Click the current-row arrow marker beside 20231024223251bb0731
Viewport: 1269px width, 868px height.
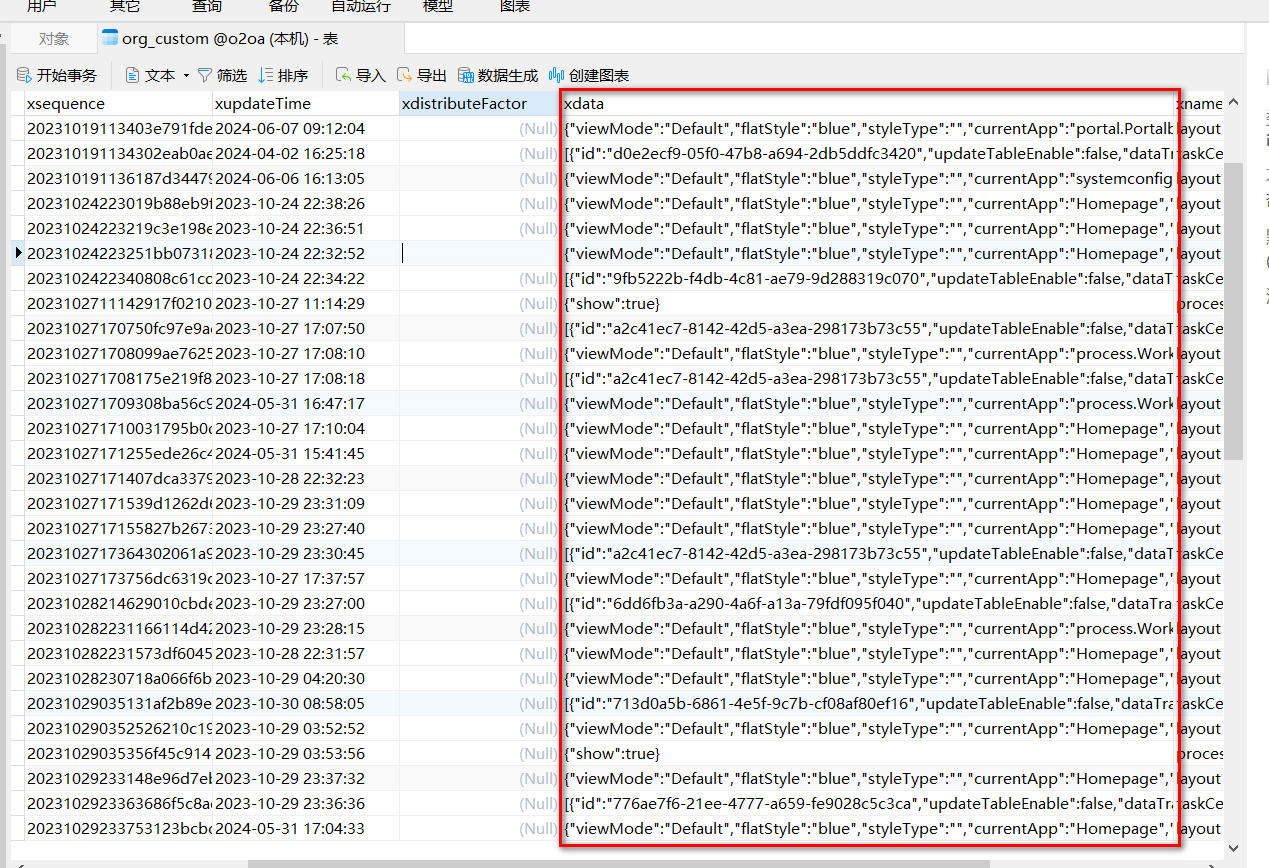point(18,253)
